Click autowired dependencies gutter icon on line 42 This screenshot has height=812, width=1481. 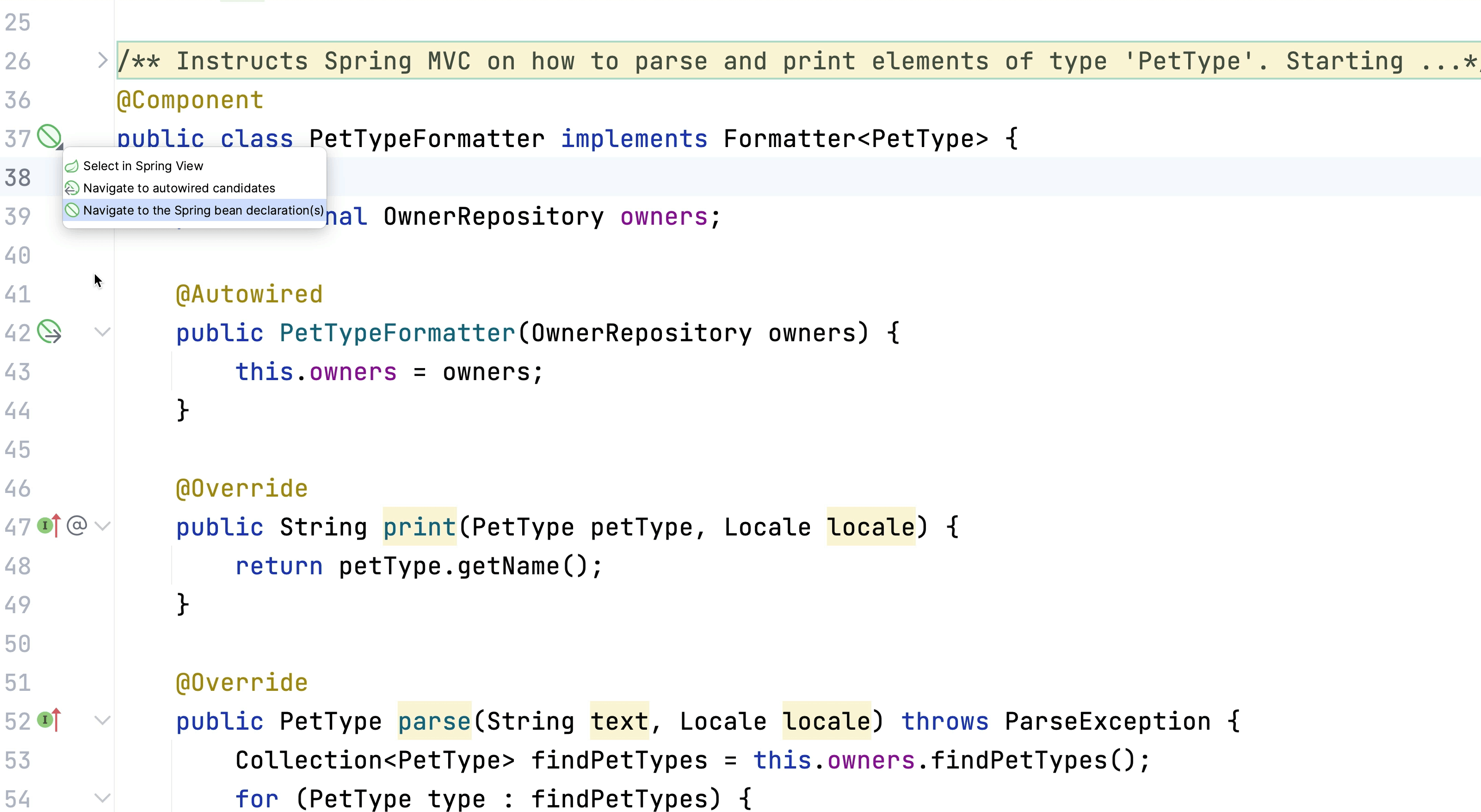point(49,332)
